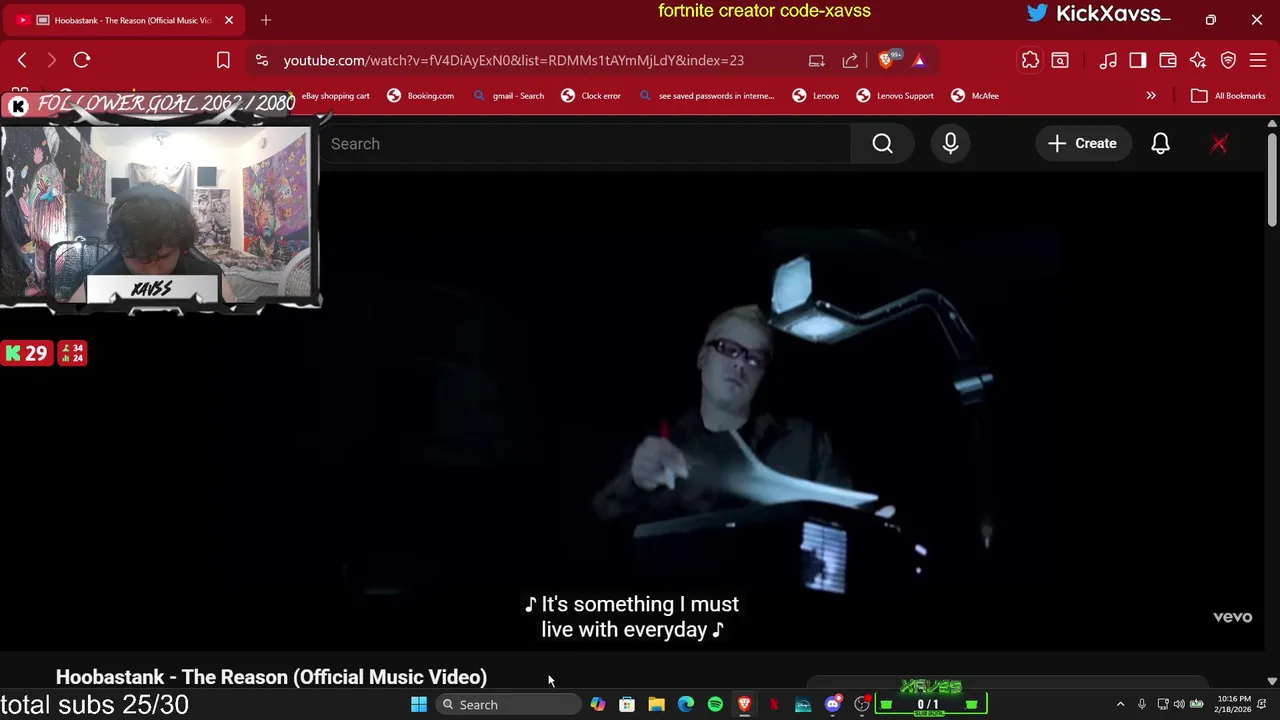The width and height of the screenshot is (1280, 720).
Task: Open OBS Studio taskbar icon
Action: tap(862, 705)
